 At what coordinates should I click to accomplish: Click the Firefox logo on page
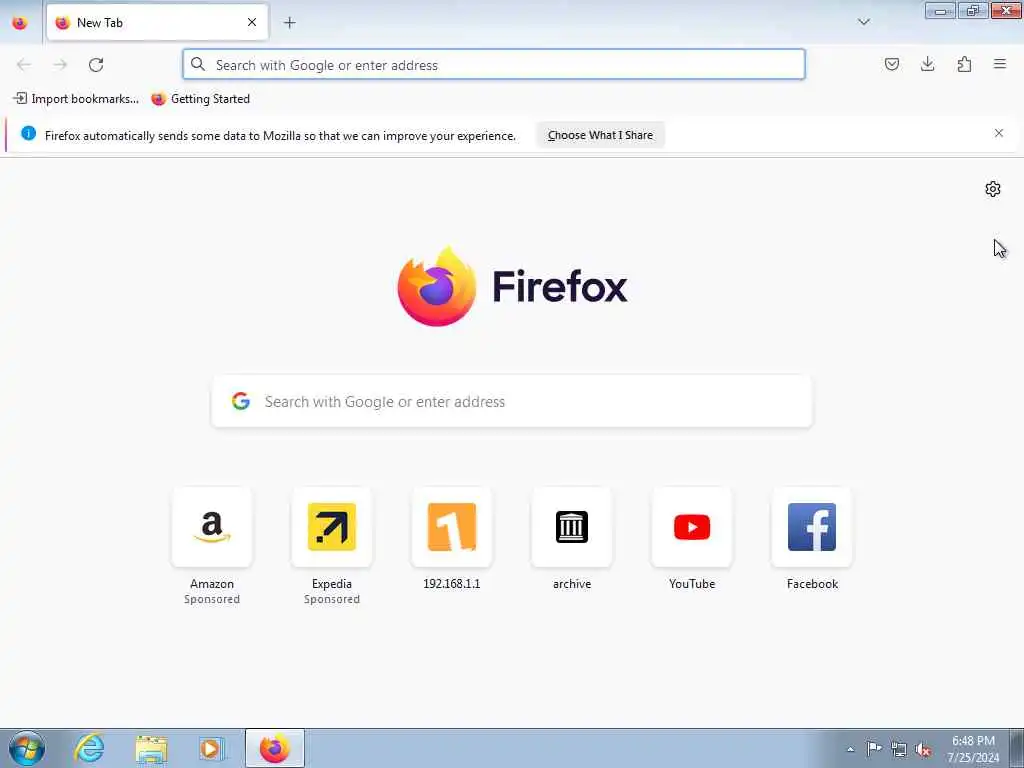(x=437, y=286)
